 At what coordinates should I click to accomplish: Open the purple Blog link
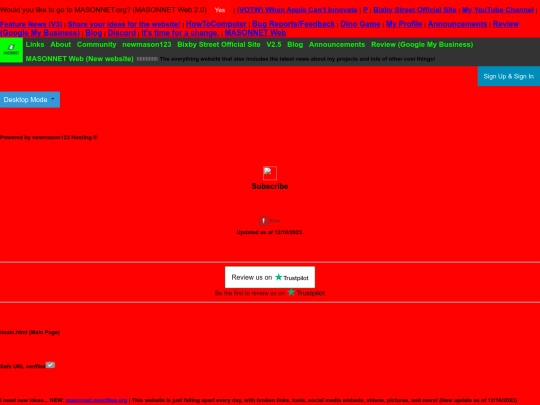pyautogui.click(x=94, y=33)
